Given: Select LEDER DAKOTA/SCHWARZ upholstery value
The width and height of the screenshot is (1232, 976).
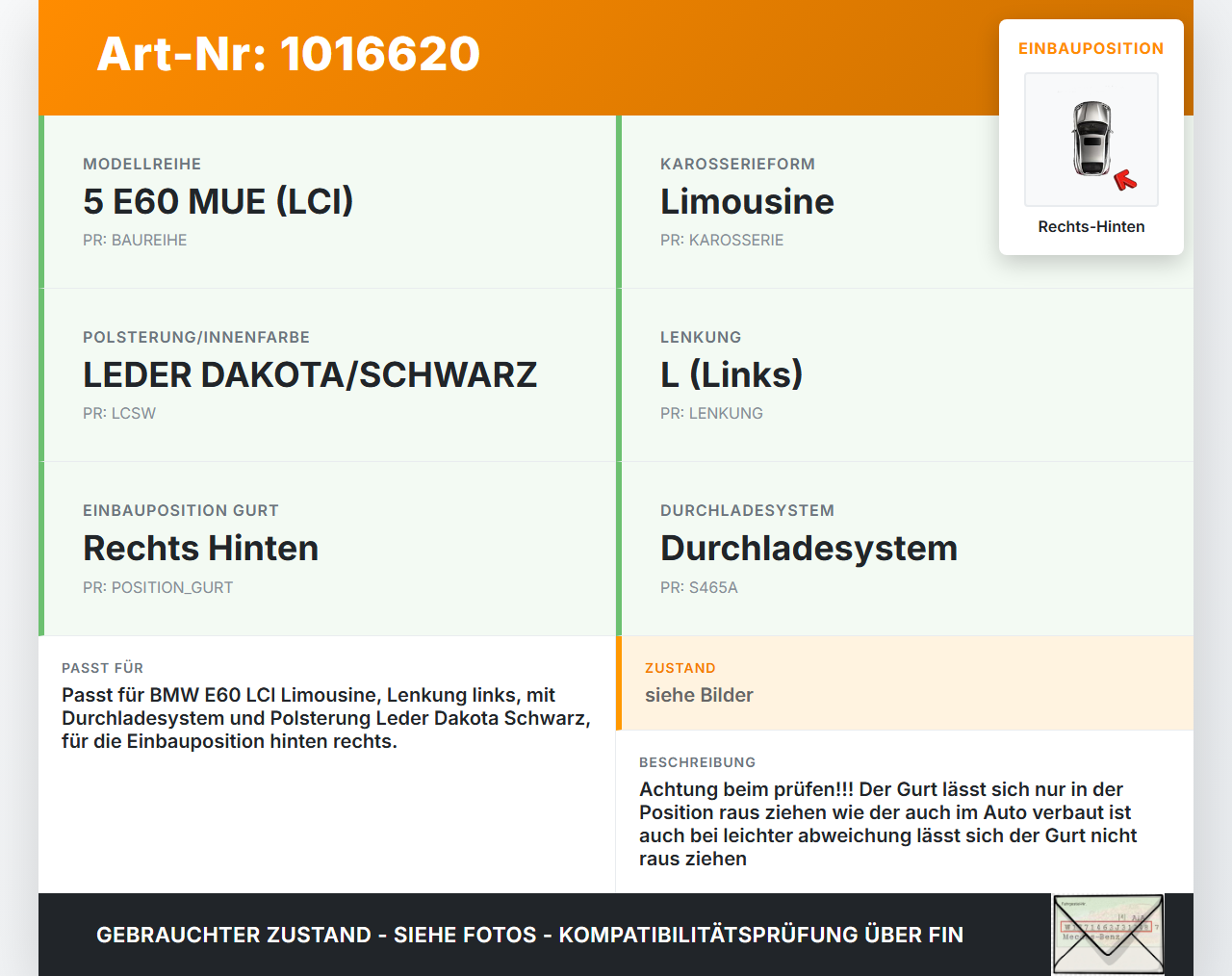Looking at the screenshot, I should [310, 374].
